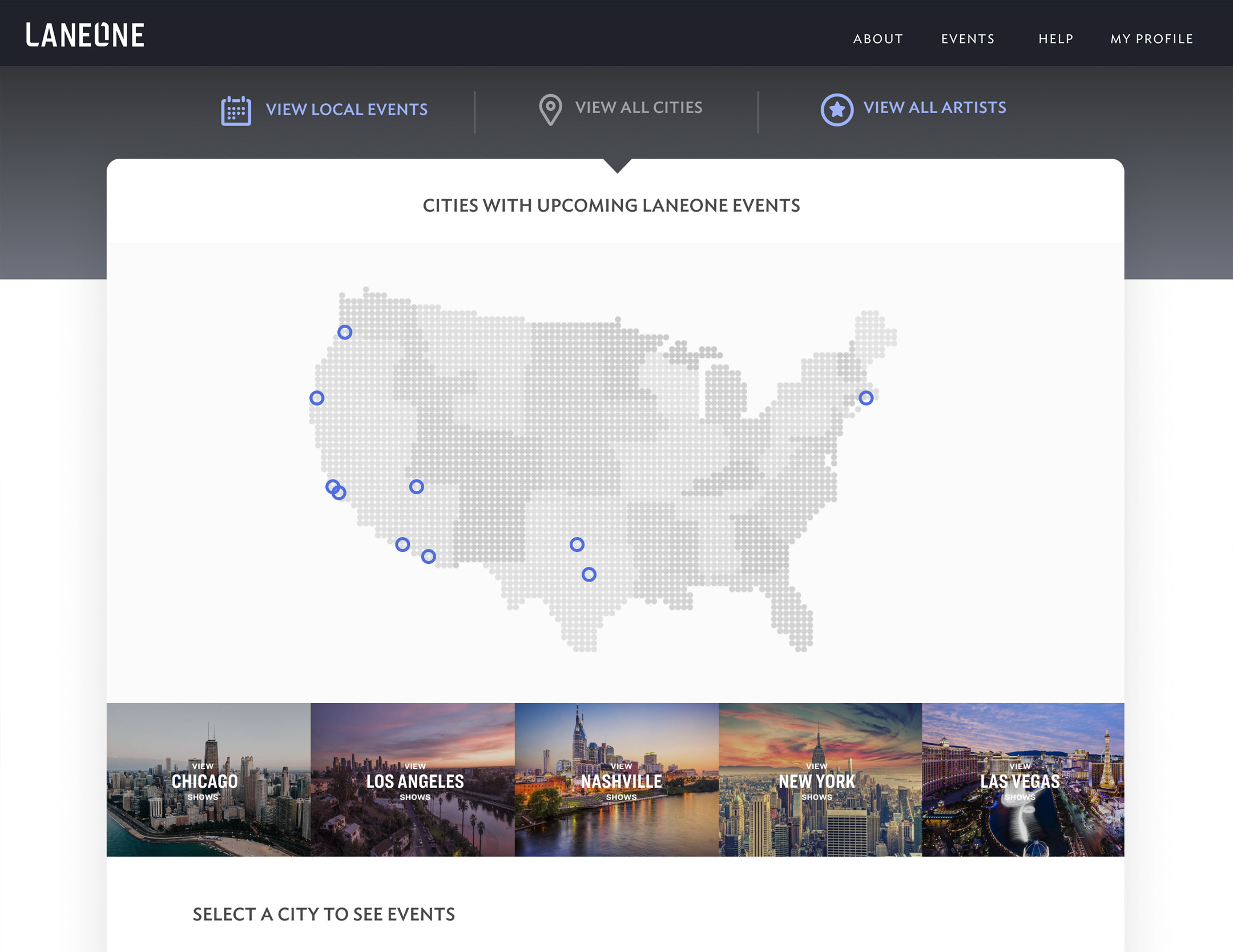This screenshot has width=1233, height=952.
Task: Select the Las Vegas map marker
Action: 417,487
